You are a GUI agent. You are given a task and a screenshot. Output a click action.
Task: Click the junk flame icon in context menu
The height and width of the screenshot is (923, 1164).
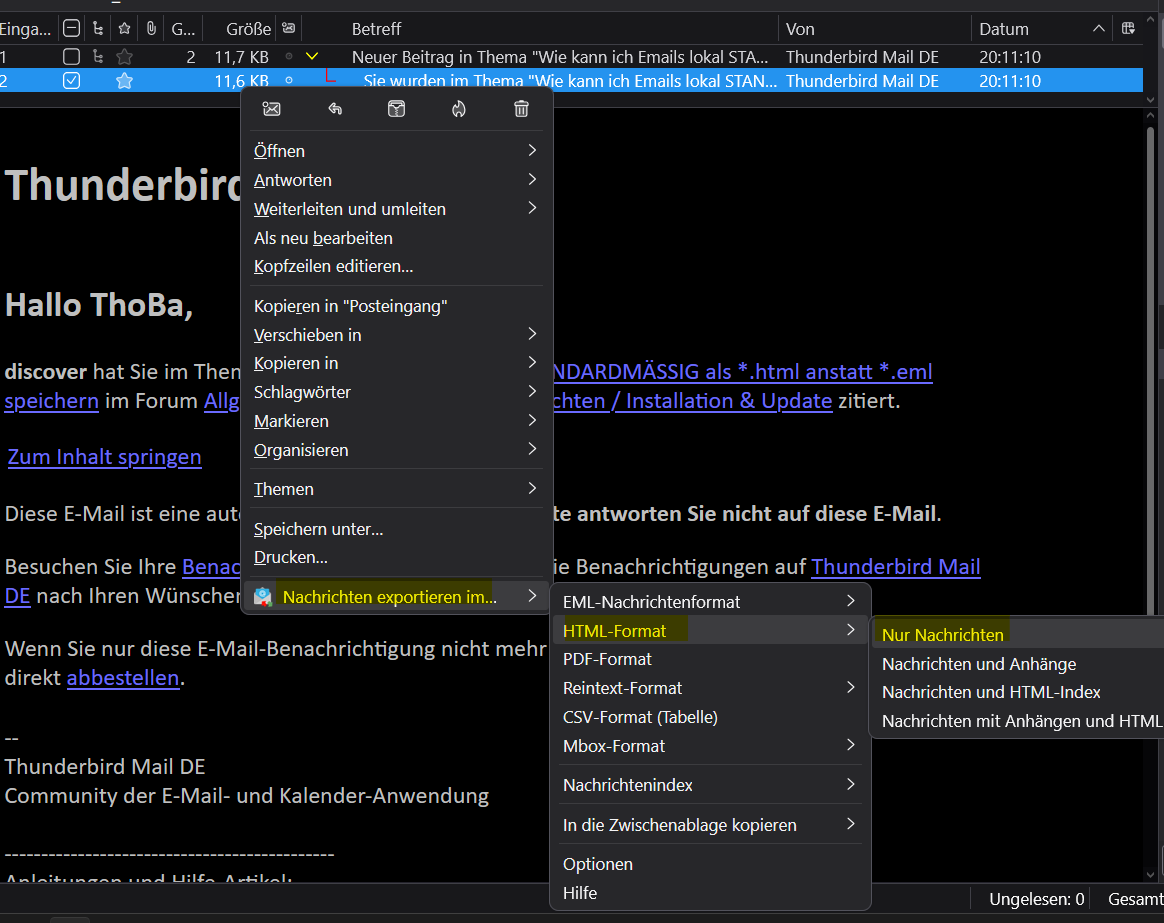(458, 109)
